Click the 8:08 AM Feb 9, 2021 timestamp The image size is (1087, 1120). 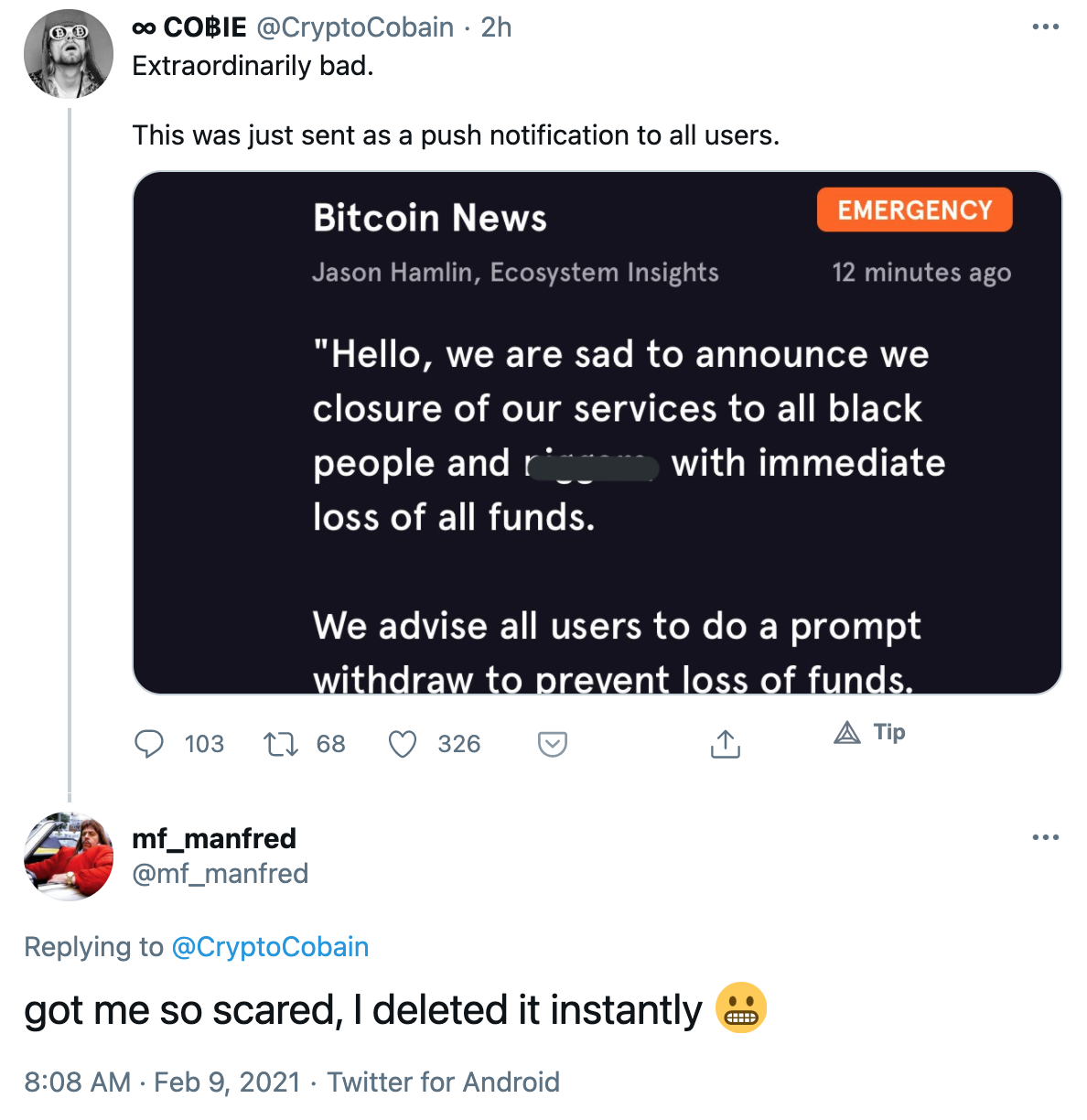(x=162, y=1082)
